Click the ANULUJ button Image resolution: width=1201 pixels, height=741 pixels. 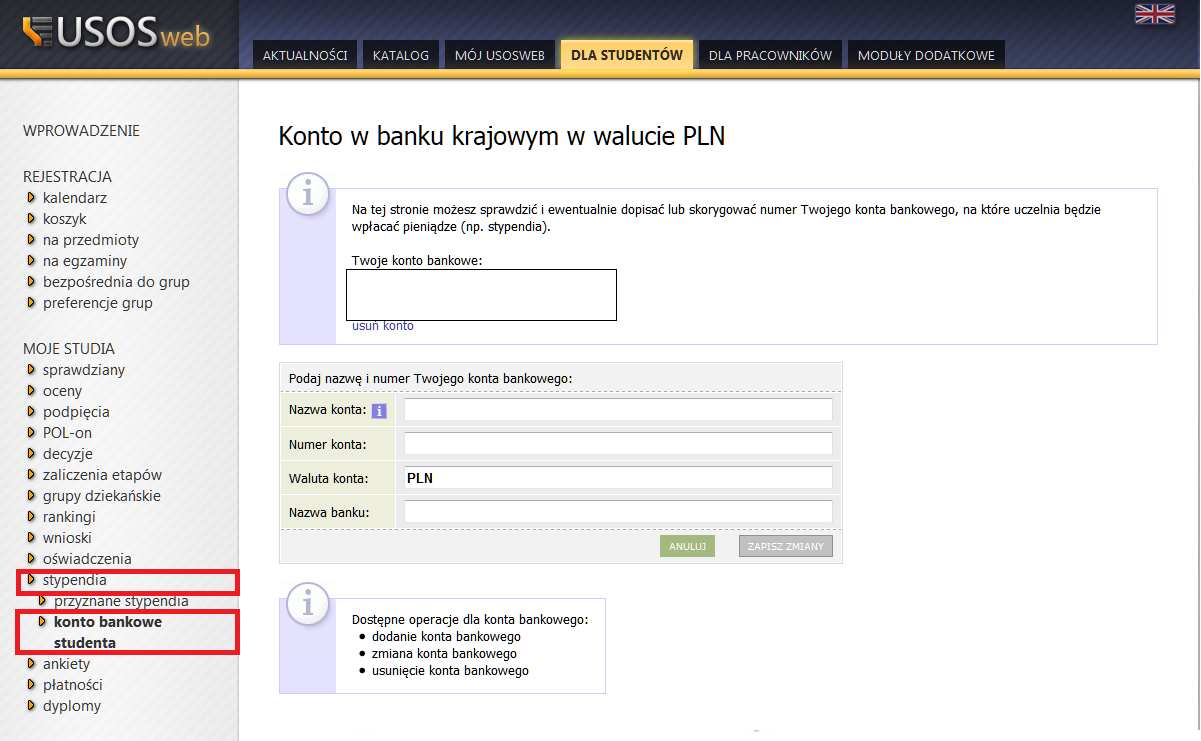[687, 546]
